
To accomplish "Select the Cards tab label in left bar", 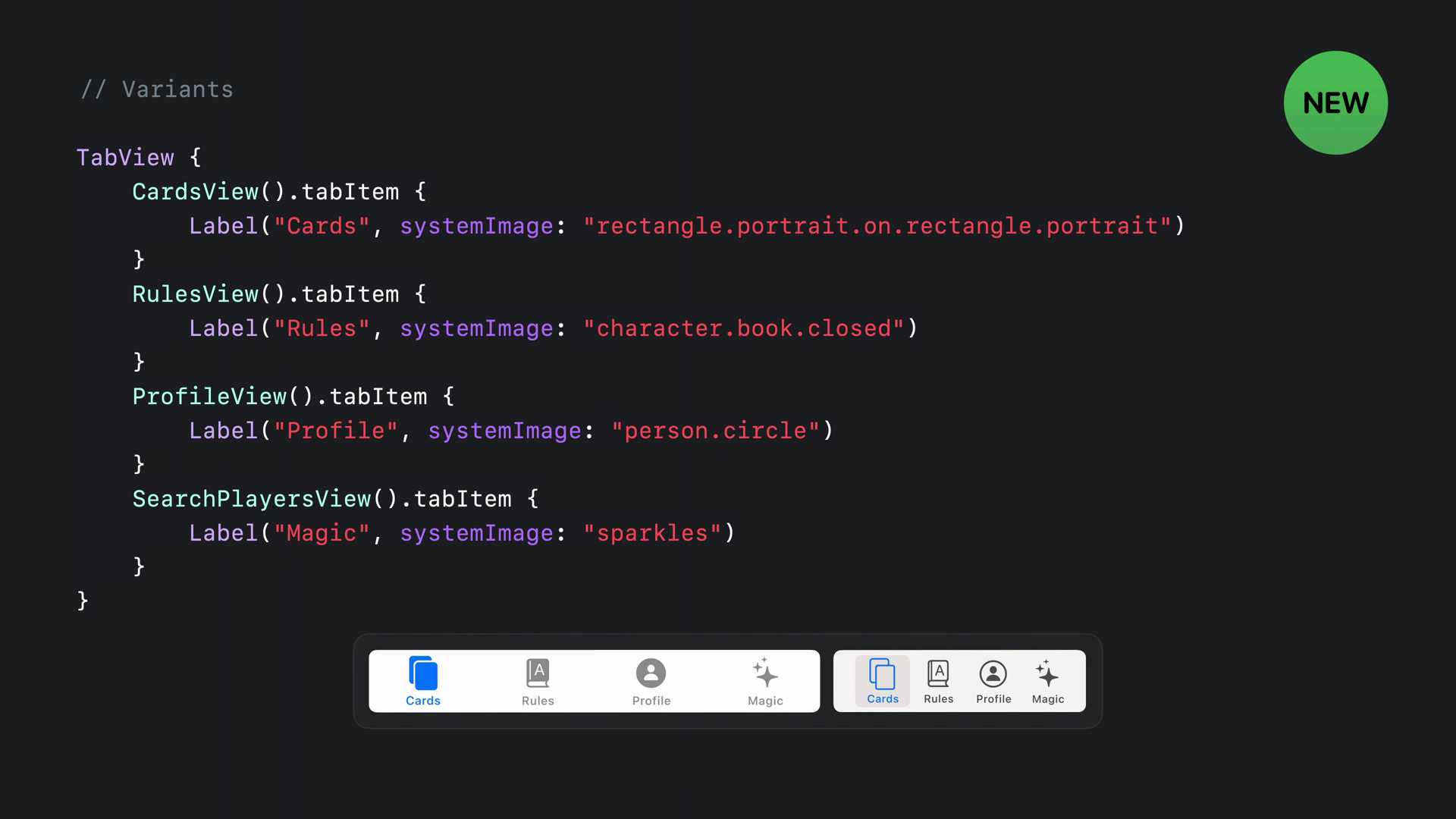I will pyautogui.click(x=423, y=701).
